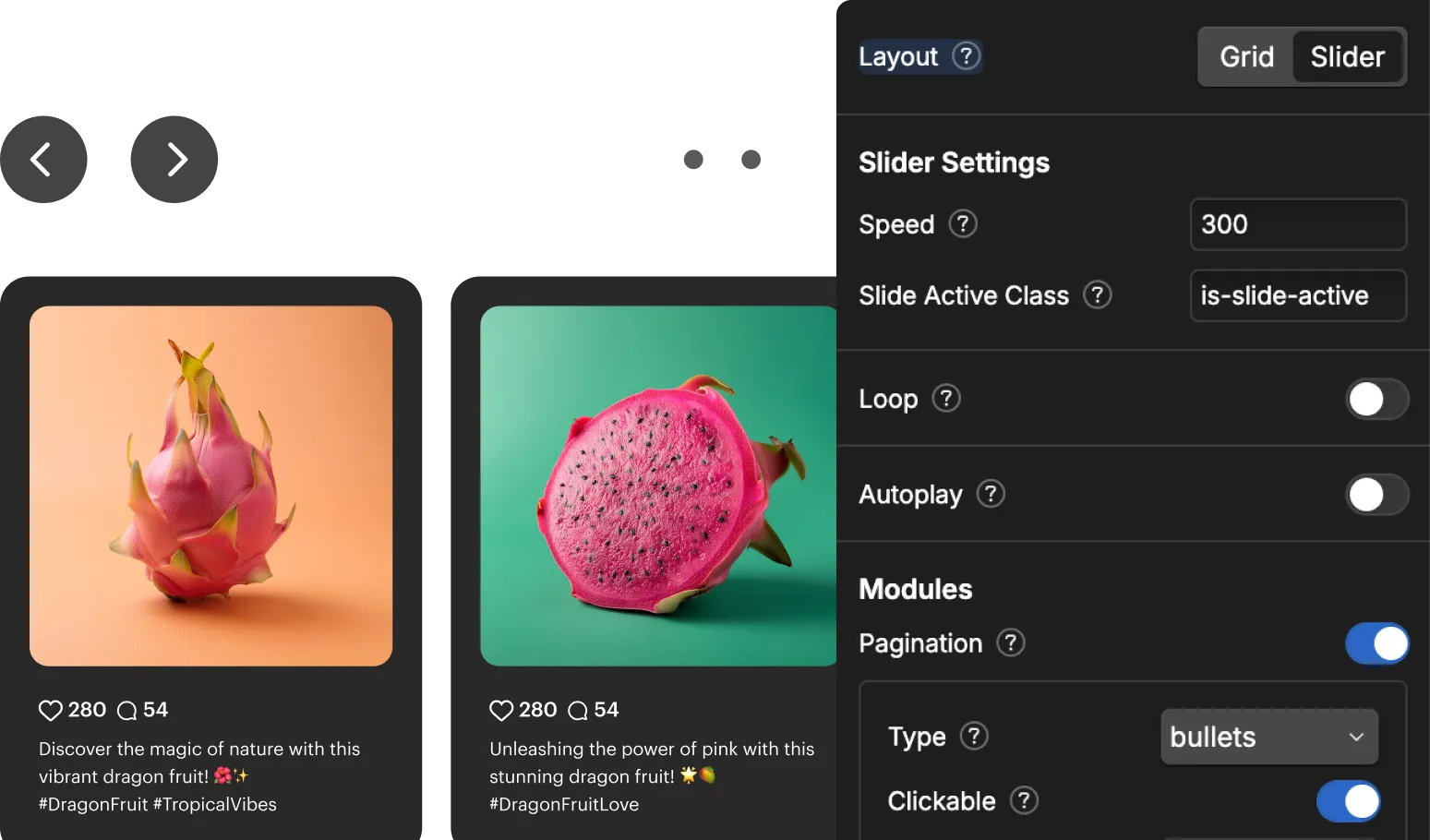
Task: Disable the Pagination toggle
Action: point(1376,643)
